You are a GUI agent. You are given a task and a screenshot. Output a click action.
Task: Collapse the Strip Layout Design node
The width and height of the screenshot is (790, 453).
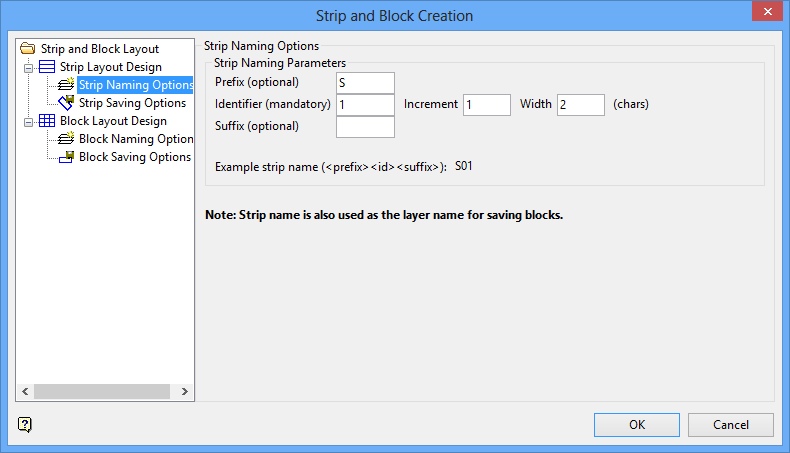(x=30, y=67)
